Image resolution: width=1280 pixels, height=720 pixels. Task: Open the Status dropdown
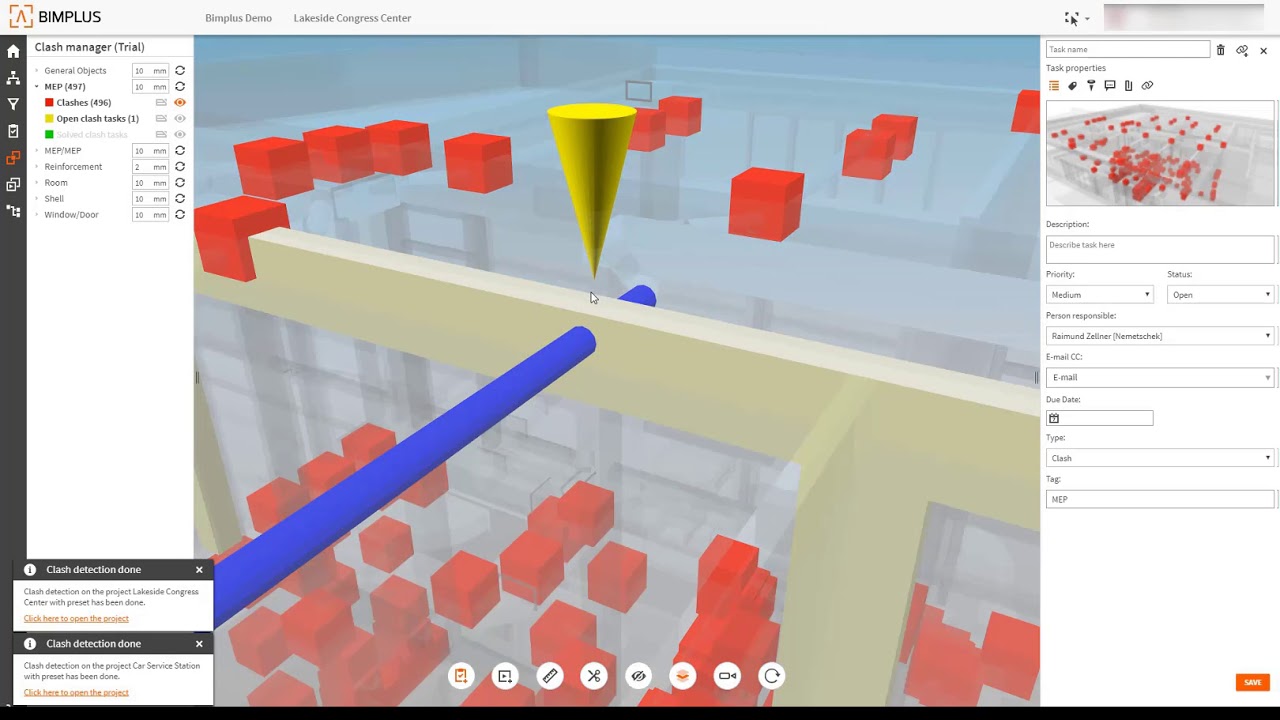point(1220,295)
